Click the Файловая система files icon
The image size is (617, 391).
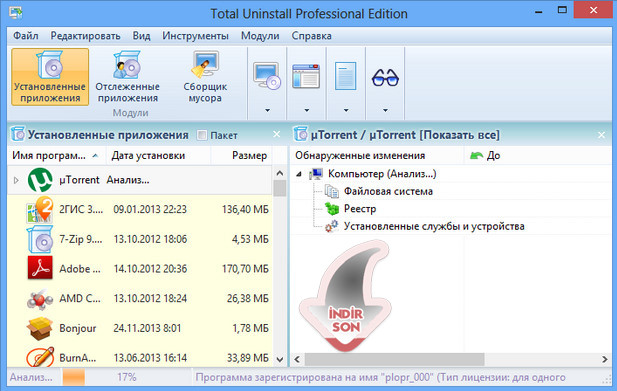pos(332,192)
